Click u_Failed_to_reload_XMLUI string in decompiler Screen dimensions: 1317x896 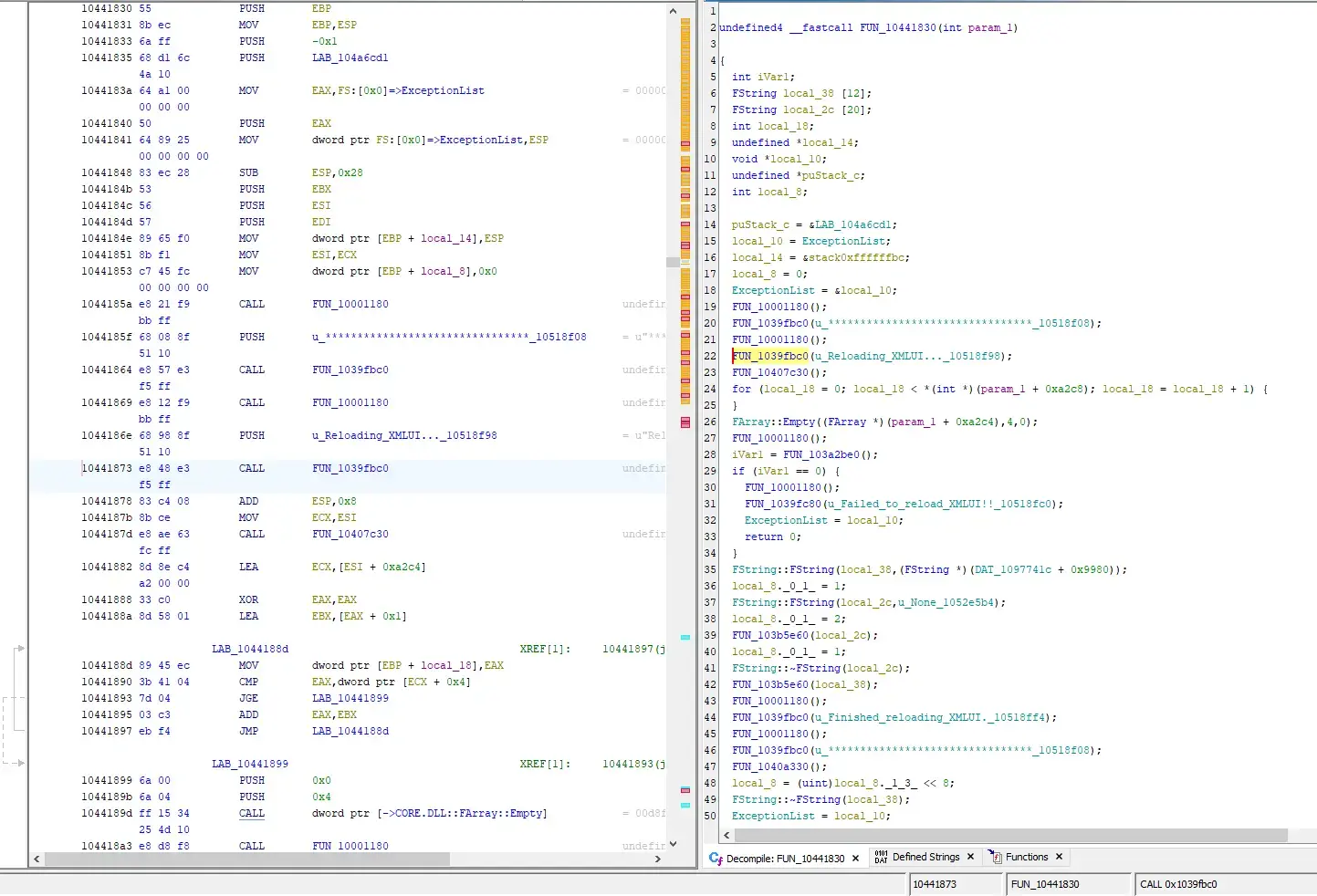click(x=939, y=504)
